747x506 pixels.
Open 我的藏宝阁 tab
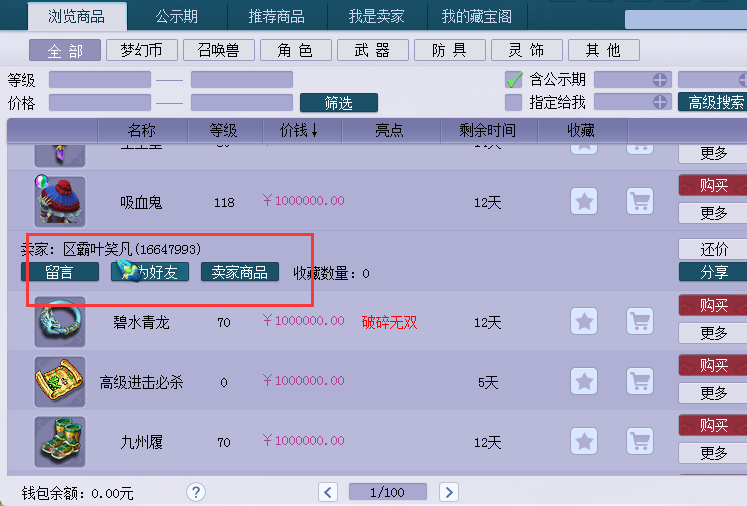477,17
